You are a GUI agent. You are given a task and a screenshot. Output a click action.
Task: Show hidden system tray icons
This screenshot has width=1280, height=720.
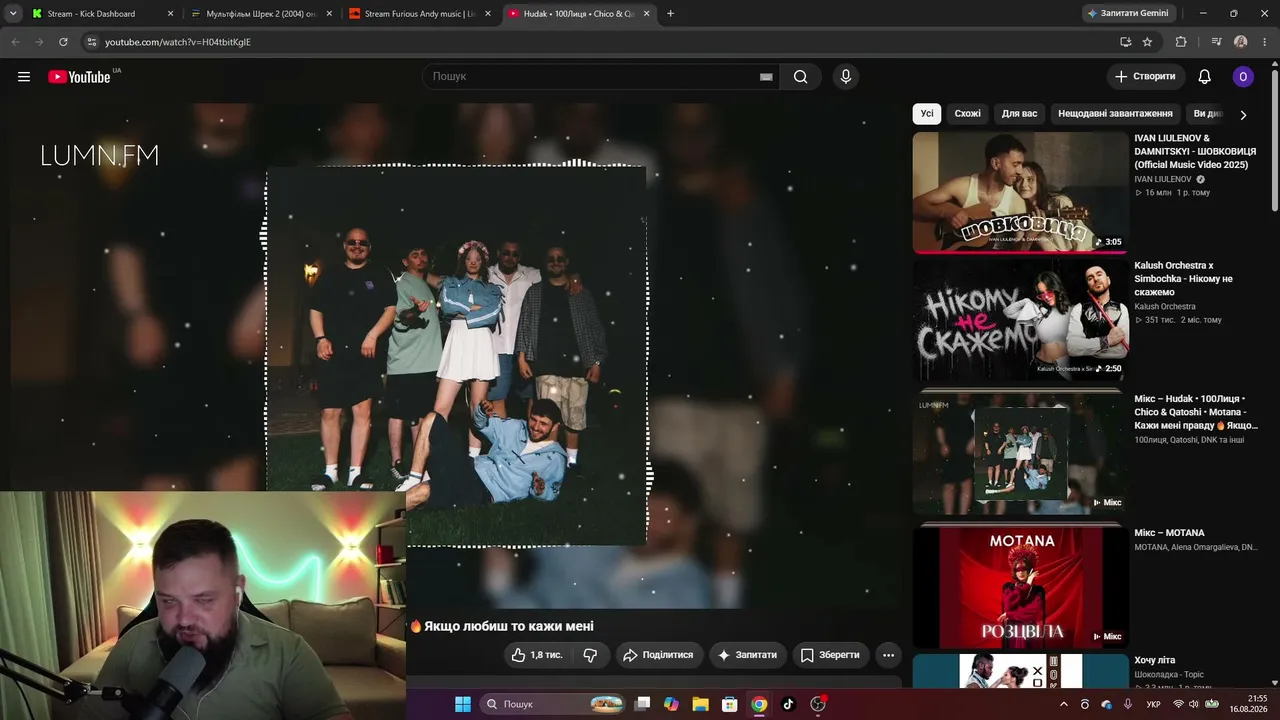click(1063, 704)
